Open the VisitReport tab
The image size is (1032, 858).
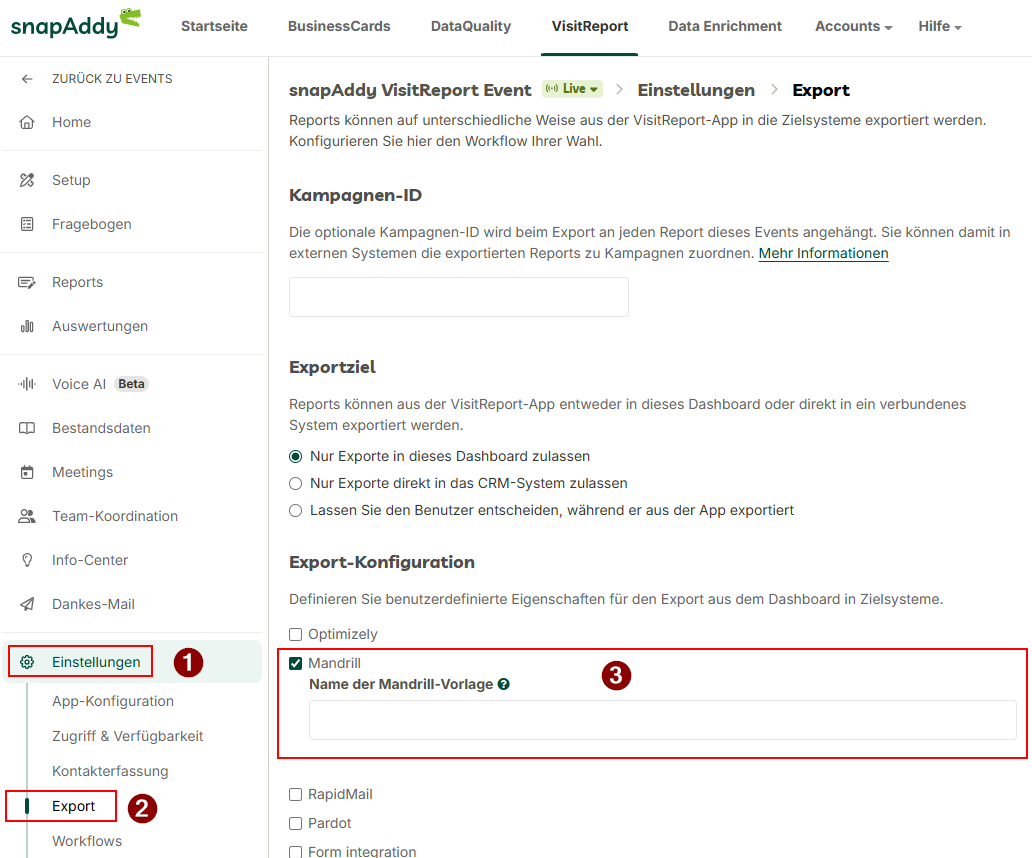coord(590,26)
